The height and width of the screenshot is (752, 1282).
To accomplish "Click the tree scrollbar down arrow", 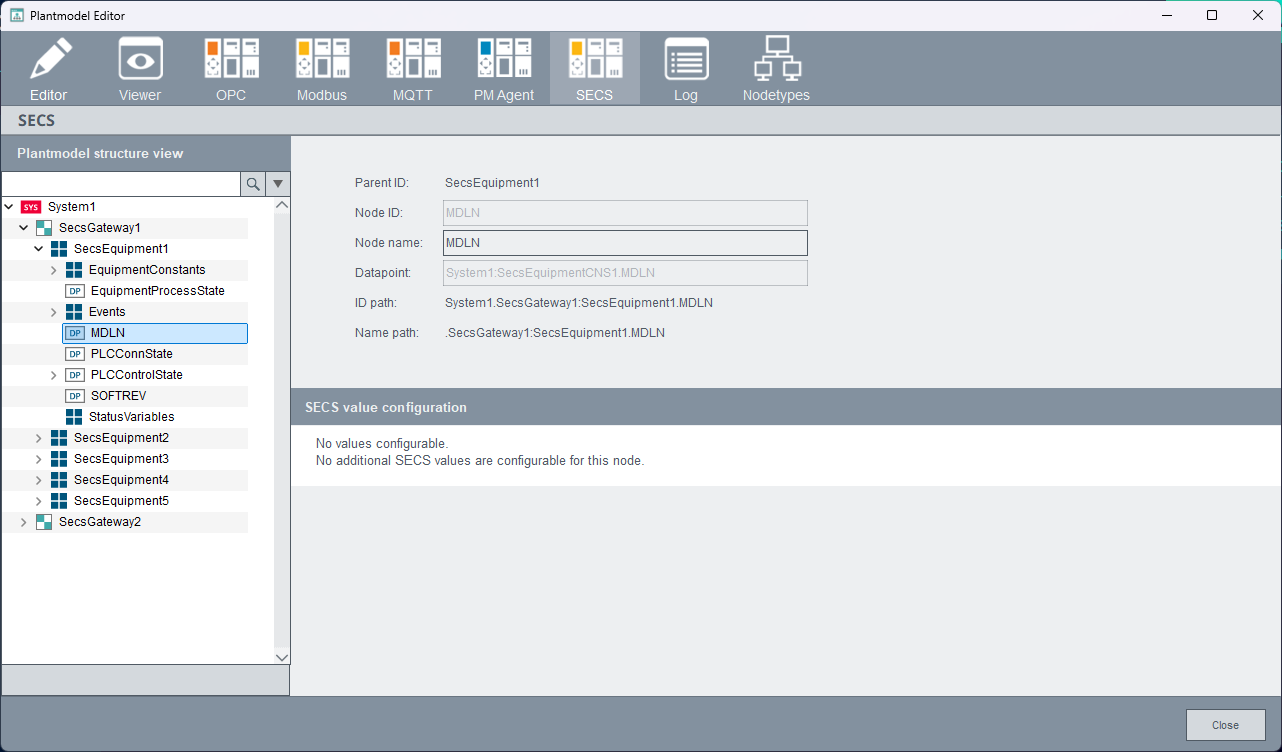I will pyautogui.click(x=282, y=657).
